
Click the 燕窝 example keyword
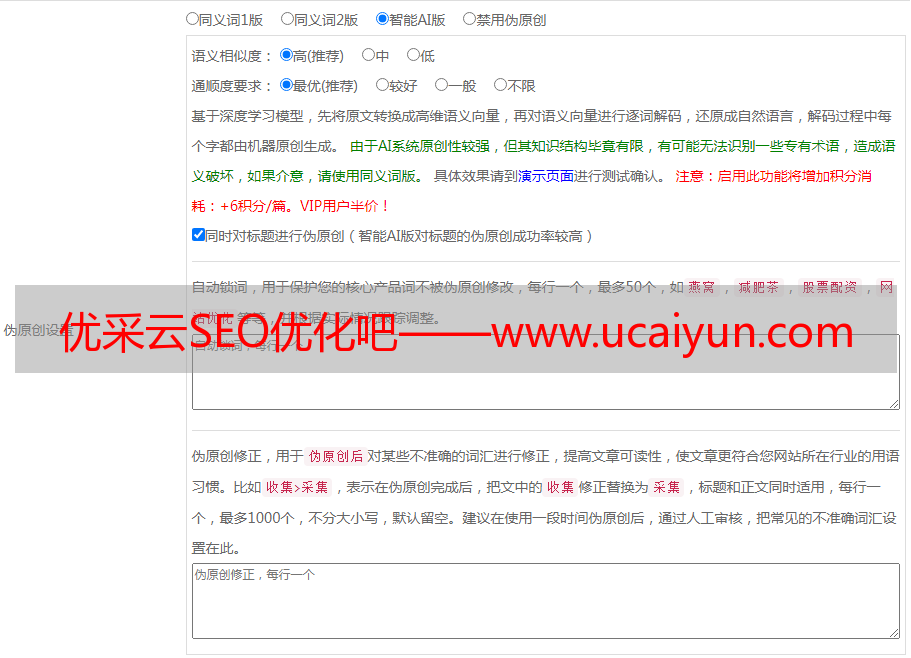(701, 287)
